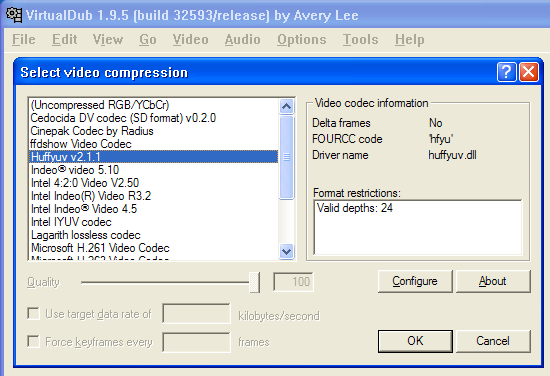
Task: Select ffdshow Video Codec
Action: [154, 144]
